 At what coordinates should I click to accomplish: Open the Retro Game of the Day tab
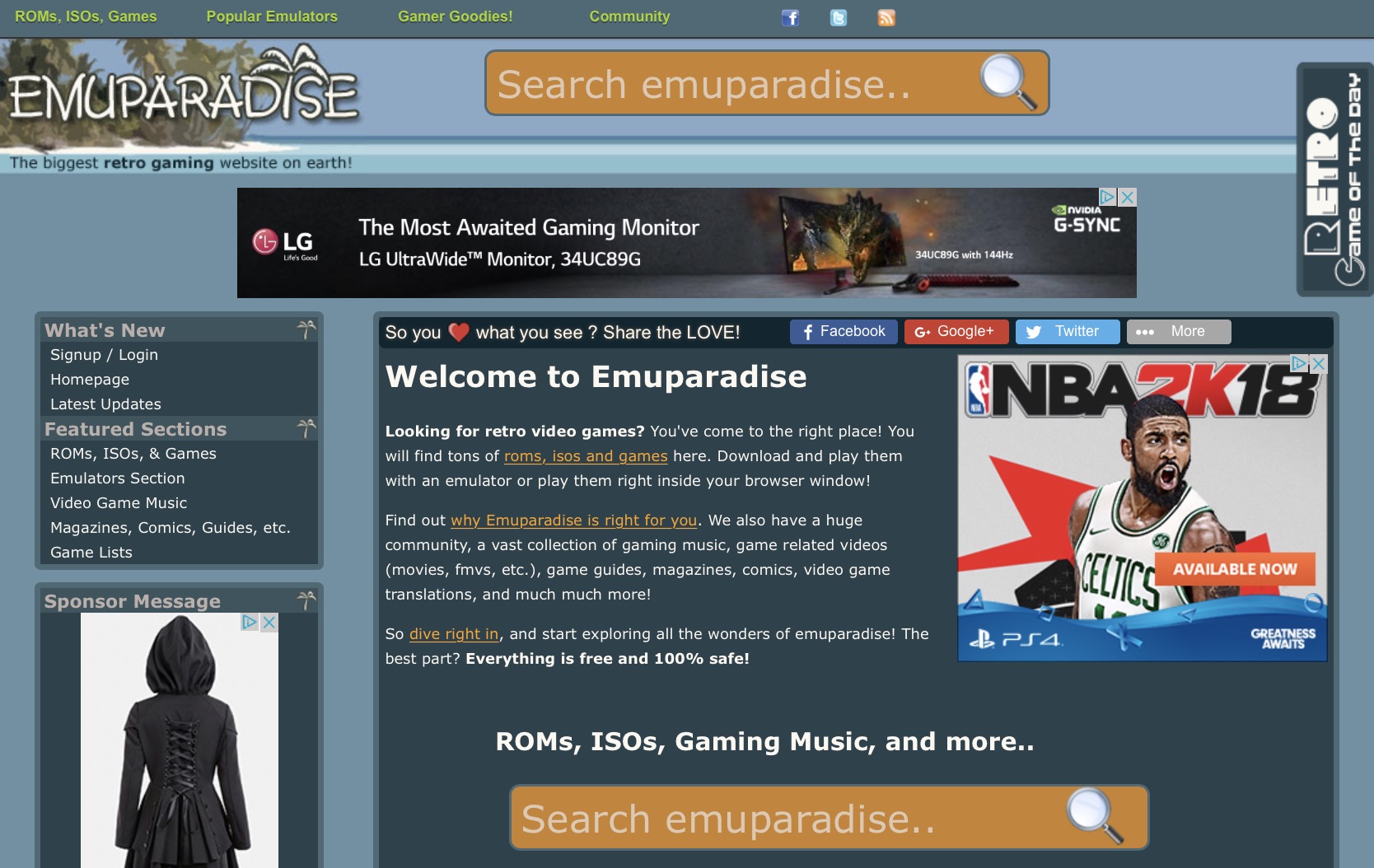1334,179
